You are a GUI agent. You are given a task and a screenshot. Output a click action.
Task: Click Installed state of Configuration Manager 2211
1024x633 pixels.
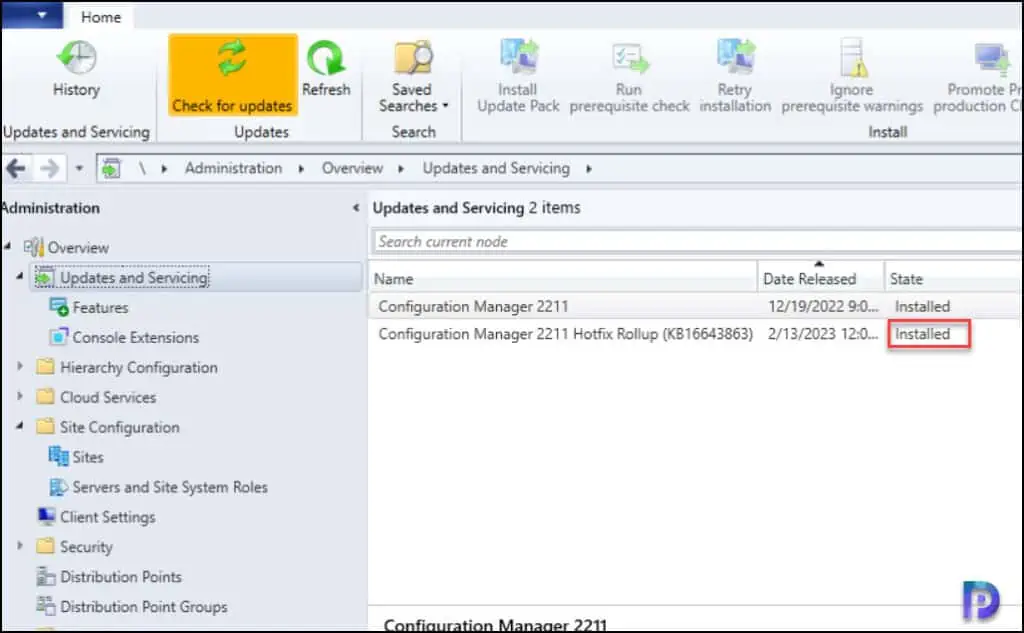922,306
